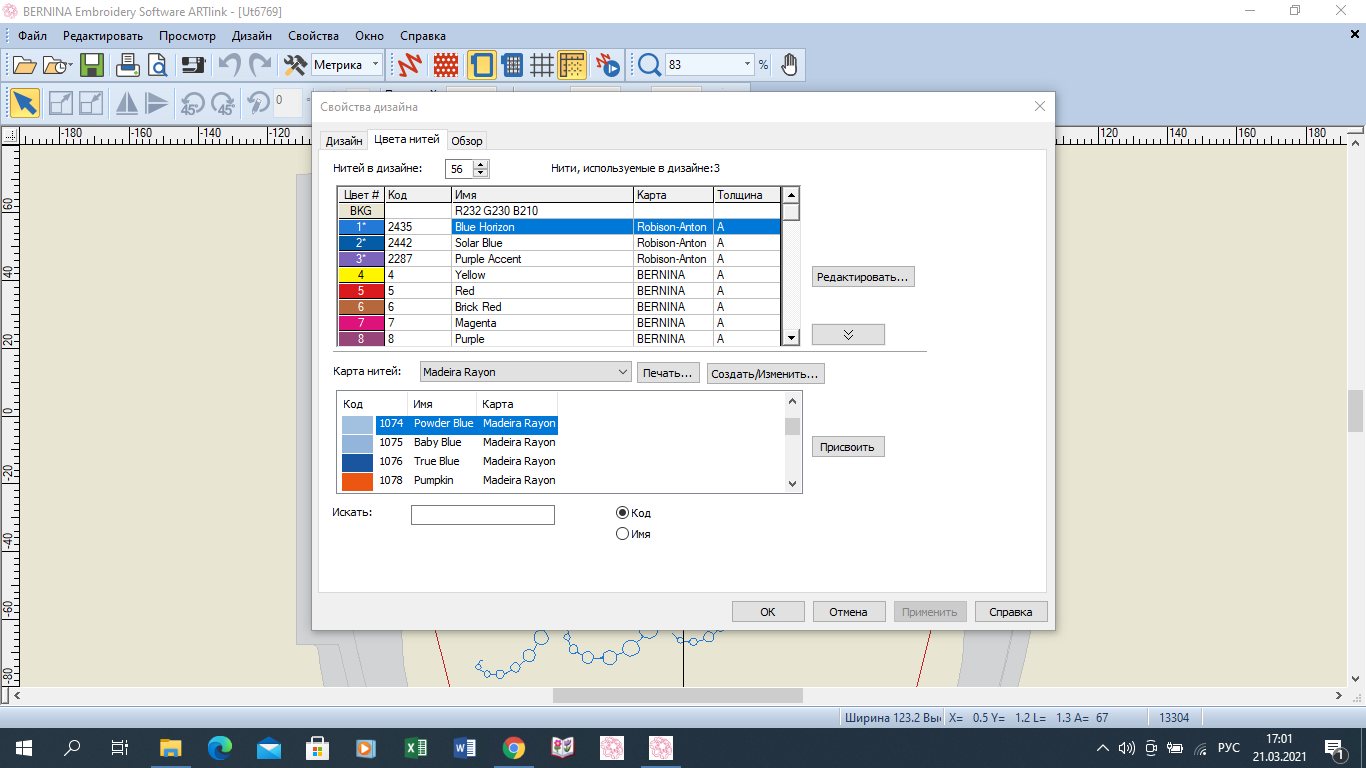Click the Redo arrow icon
The image size is (1366, 768).
(x=261, y=65)
